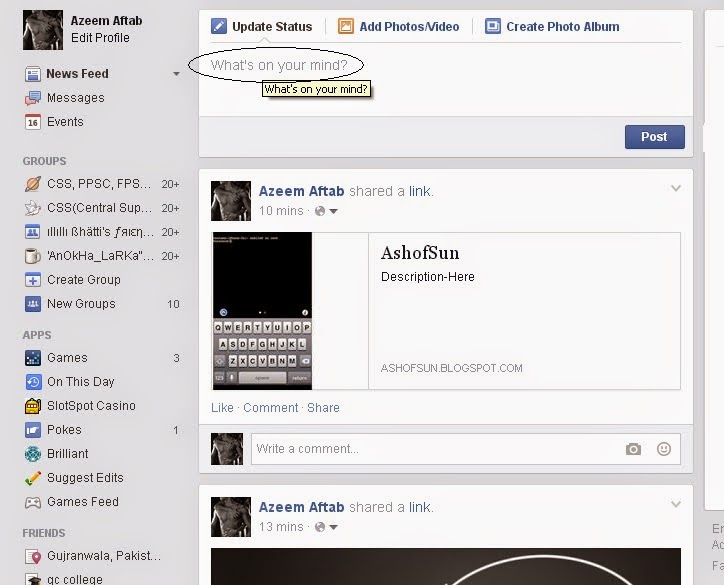Open the News Feed menu item
Image resolution: width=724 pixels, height=585 pixels.
pos(78,74)
